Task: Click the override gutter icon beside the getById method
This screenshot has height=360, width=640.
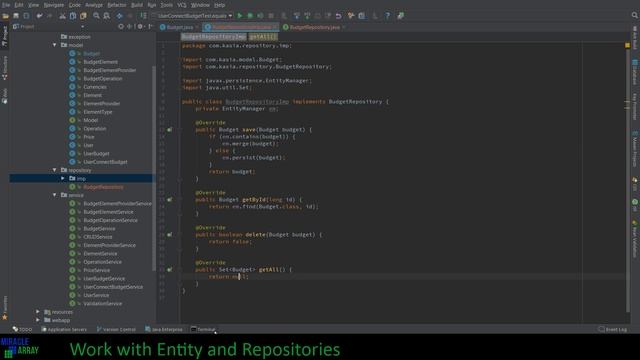Action: pos(169,200)
